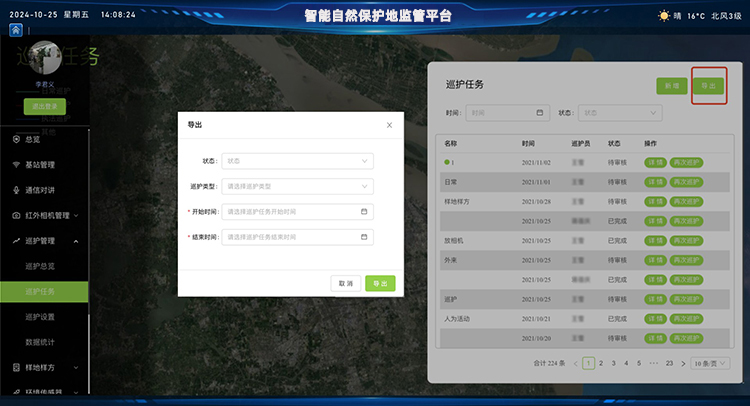Click 详情 for the 样地样方 task row
This screenshot has height=406, width=750.
tap(655, 202)
